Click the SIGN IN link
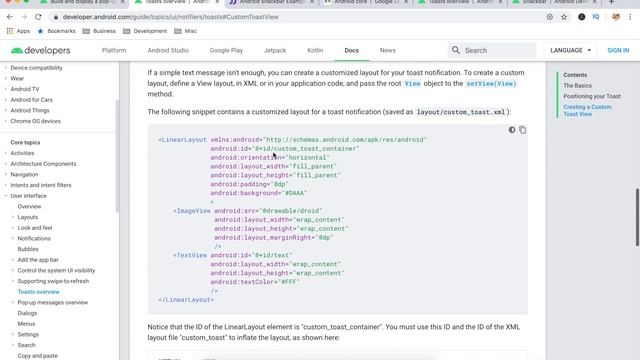 [618, 50]
